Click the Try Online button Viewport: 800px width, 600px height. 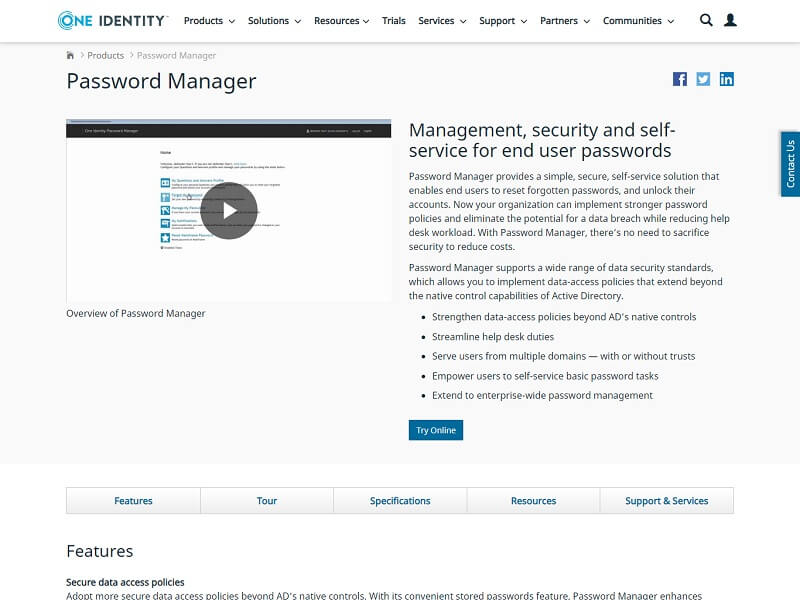pyautogui.click(x=436, y=430)
